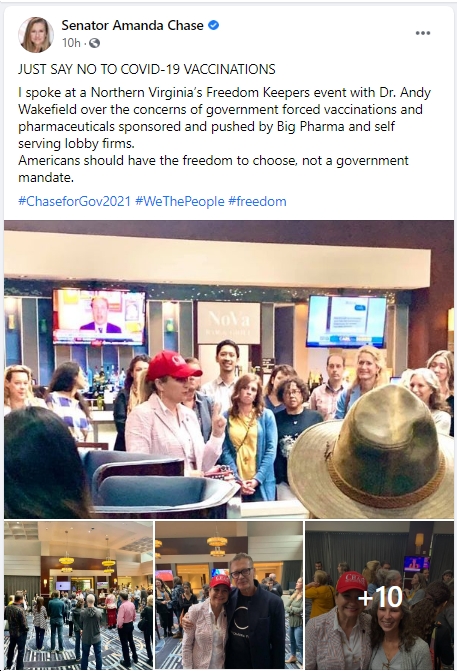Open the photo with man in glasses
457x671 pixels.
[x=229, y=595]
